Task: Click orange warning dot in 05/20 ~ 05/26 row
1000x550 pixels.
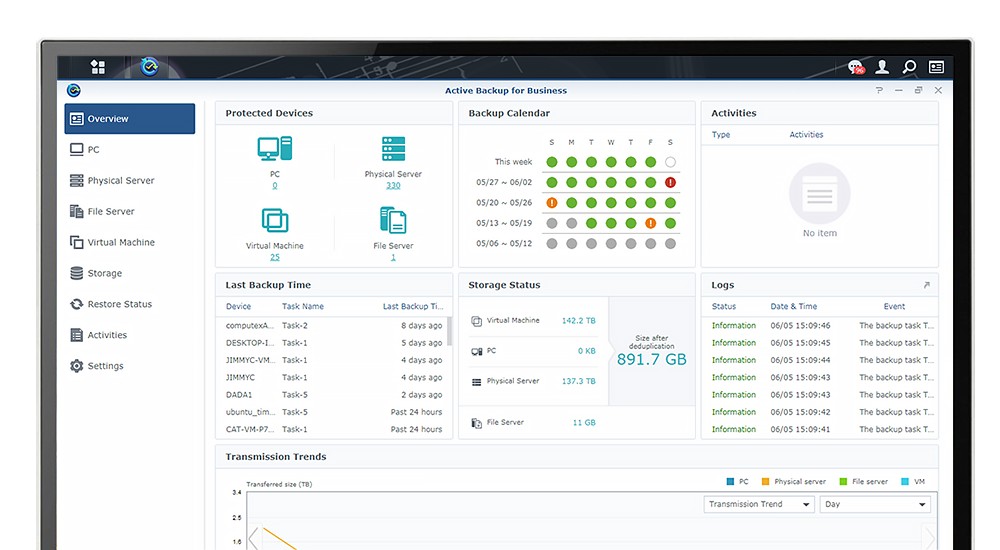Action: pos(552,203)
